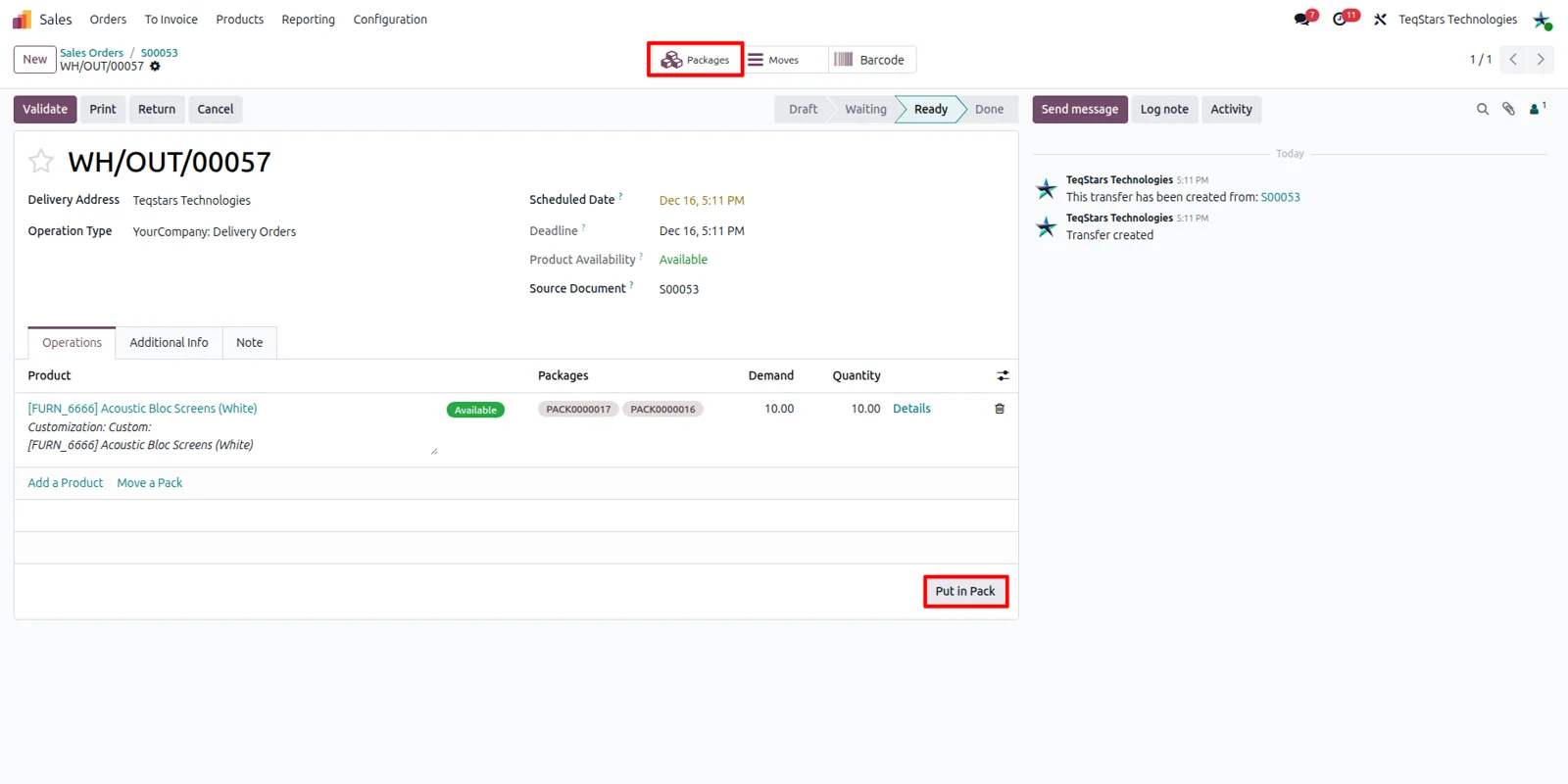Click the Validate button

tap(45, 110)
